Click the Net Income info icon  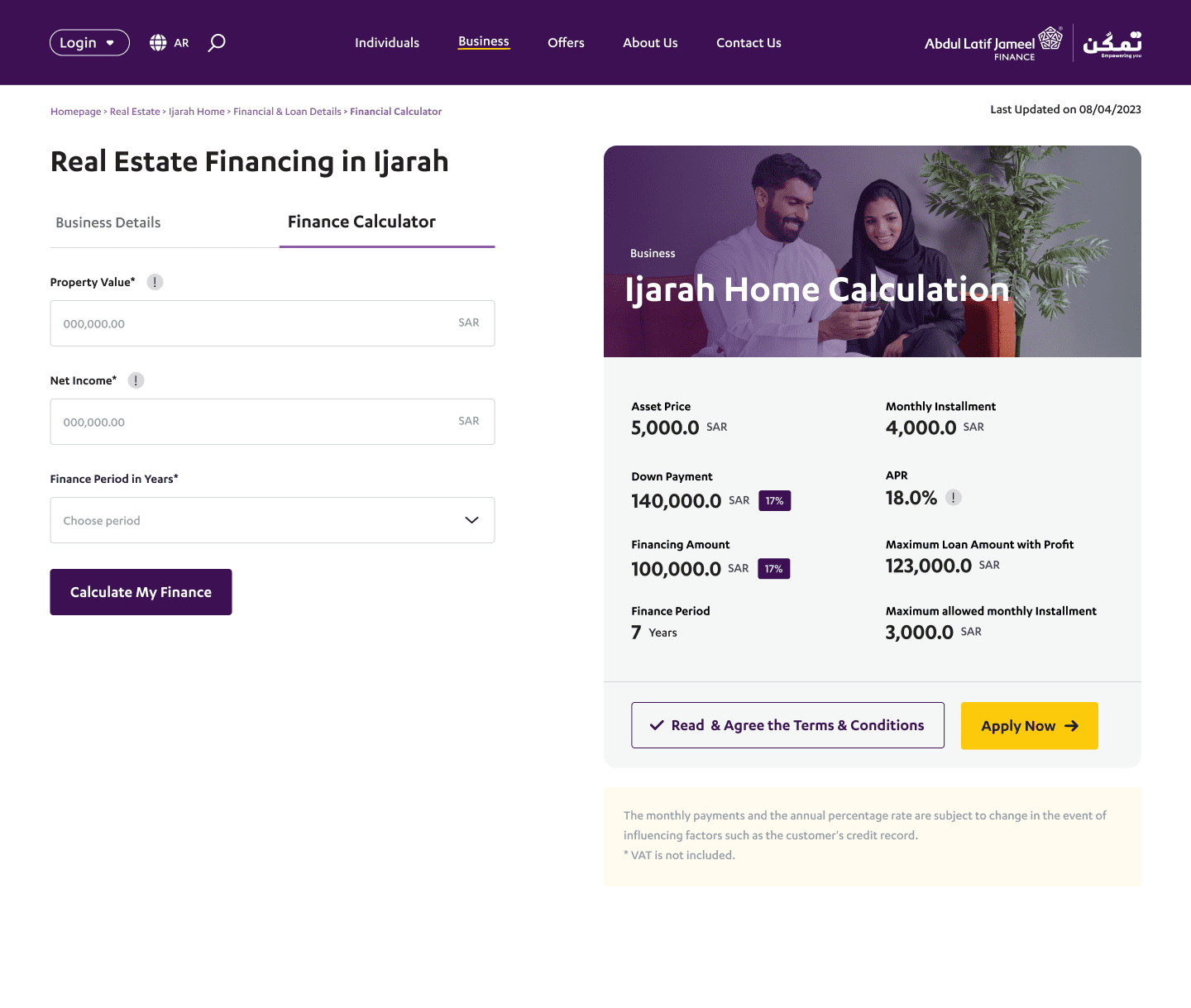click(x=136, y=380)
